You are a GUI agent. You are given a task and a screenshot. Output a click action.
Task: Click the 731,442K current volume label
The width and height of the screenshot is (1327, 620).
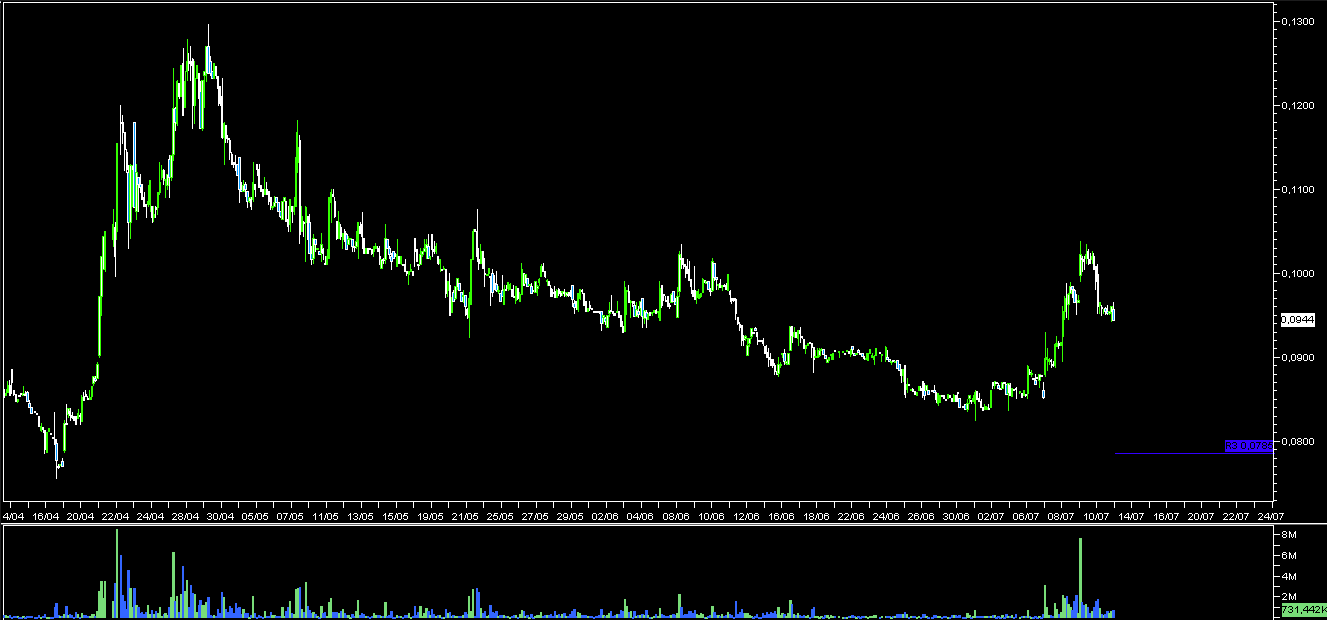(x=1303, y=609)
